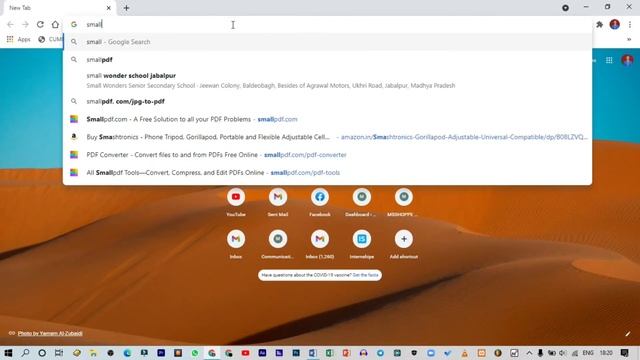Screen dimensions: 640x360
Task: Open the Chrome profile avatar in toolbar
Action: coord(615,24)
